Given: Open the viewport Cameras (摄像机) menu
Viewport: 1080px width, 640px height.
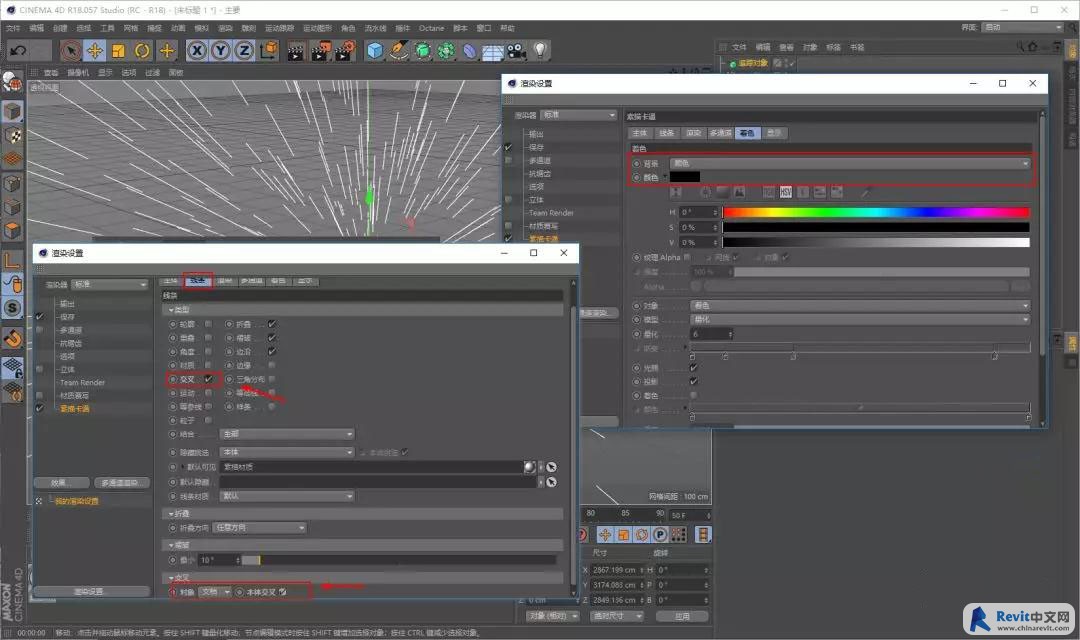Looking at the screenshot, I should 78,72.
